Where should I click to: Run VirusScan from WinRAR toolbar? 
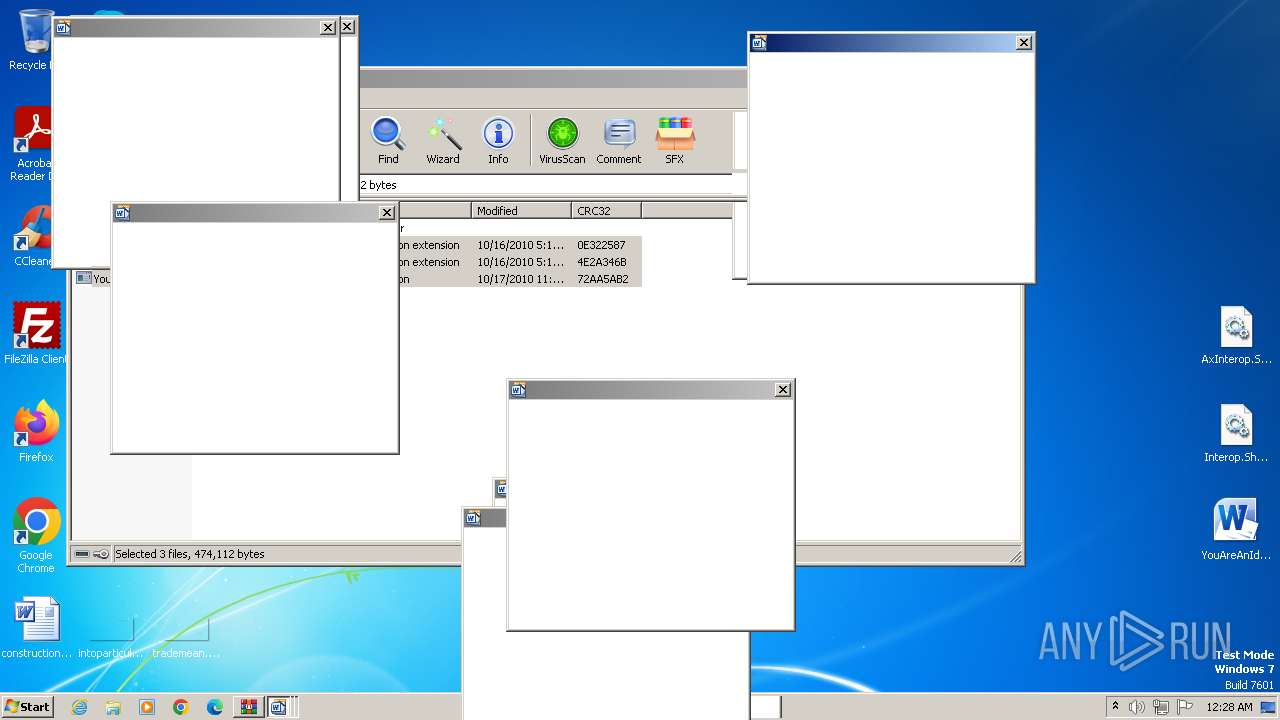click(562, 141)
